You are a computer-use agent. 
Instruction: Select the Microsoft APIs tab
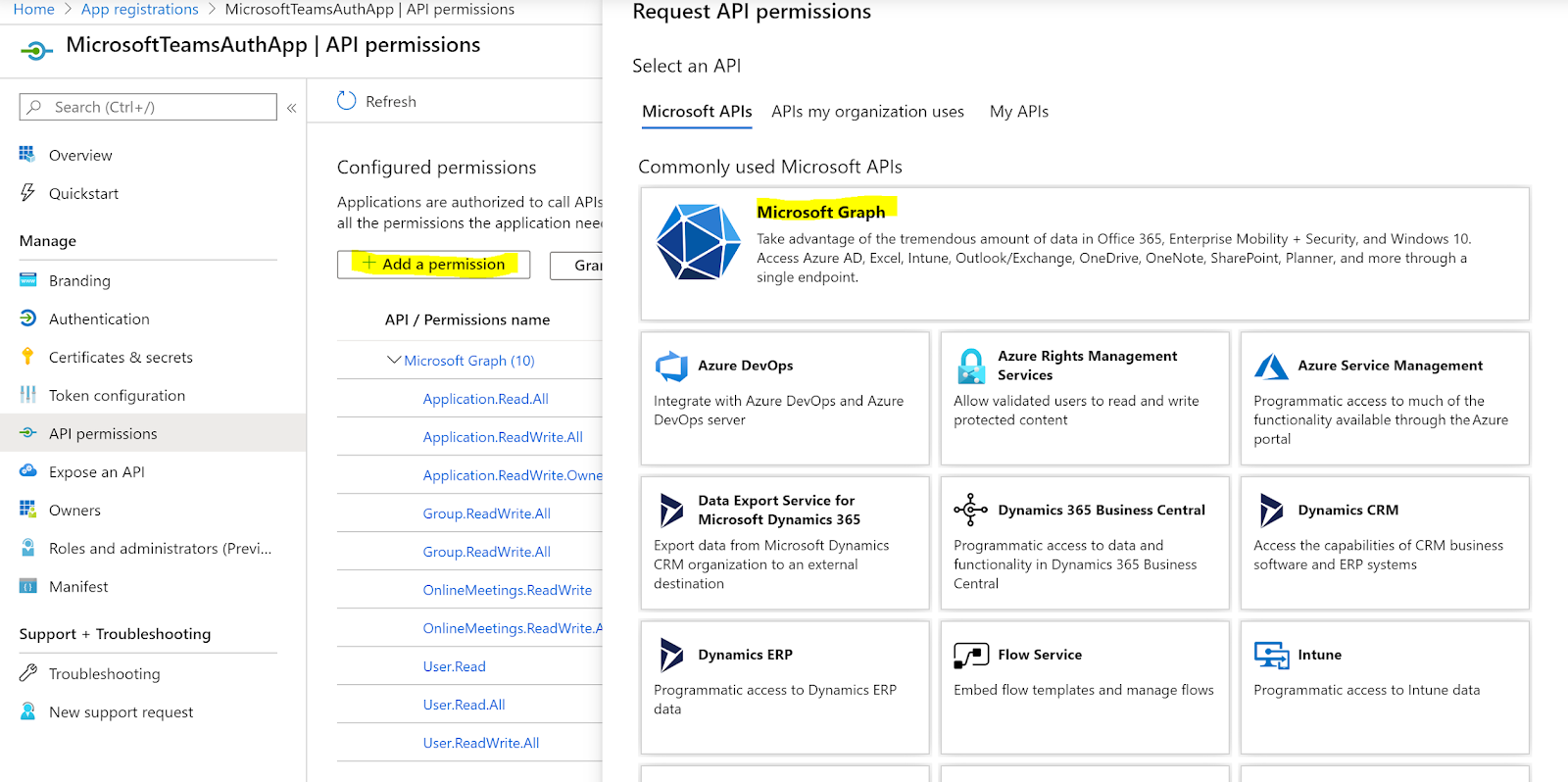click(697, 112)
